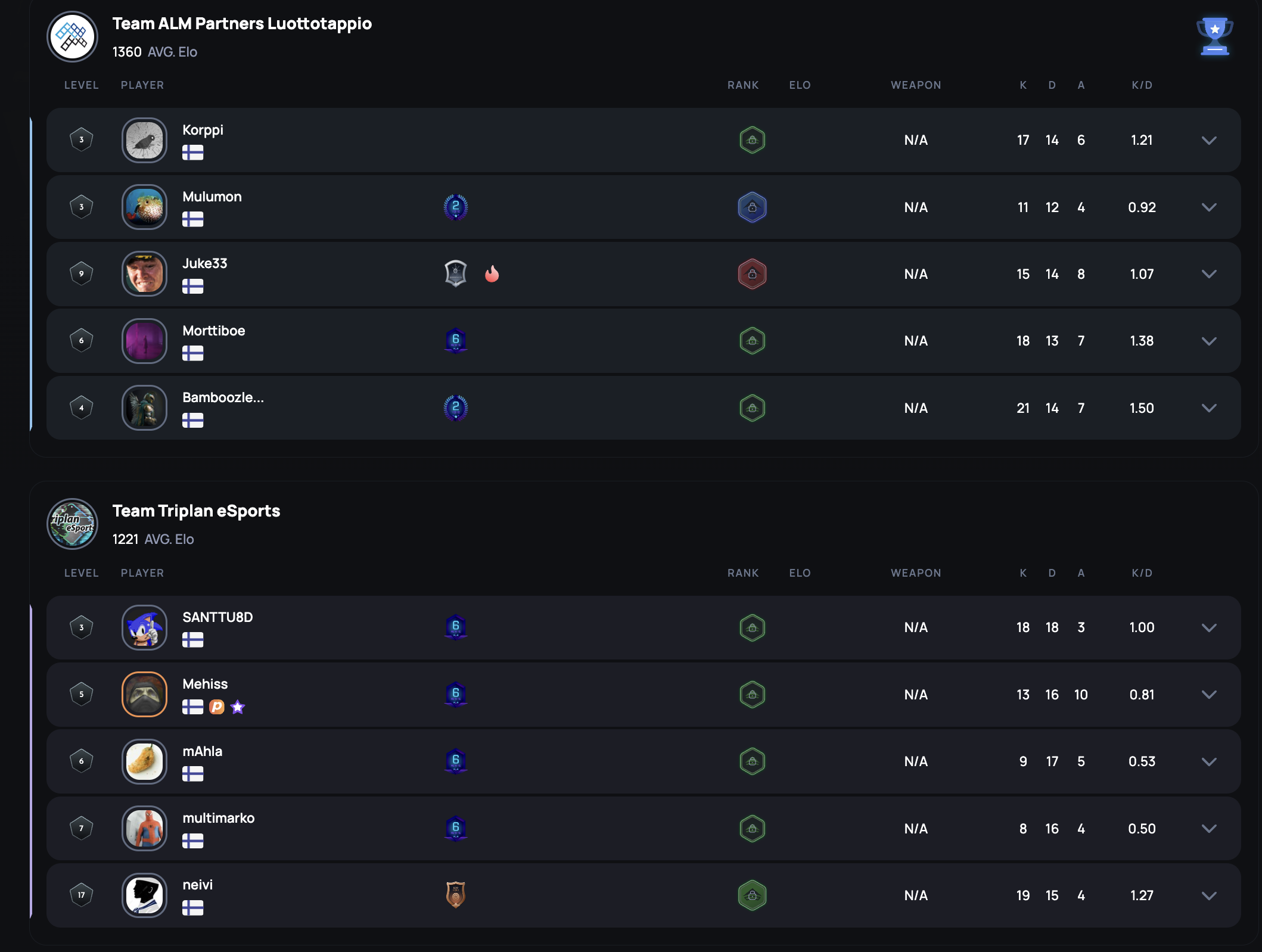Image resolution: width=1262 pixels, height=952 pixels.
Task: Click neivi's bronze shield badge
Action: pyautogui.click(x=456, y=895)
